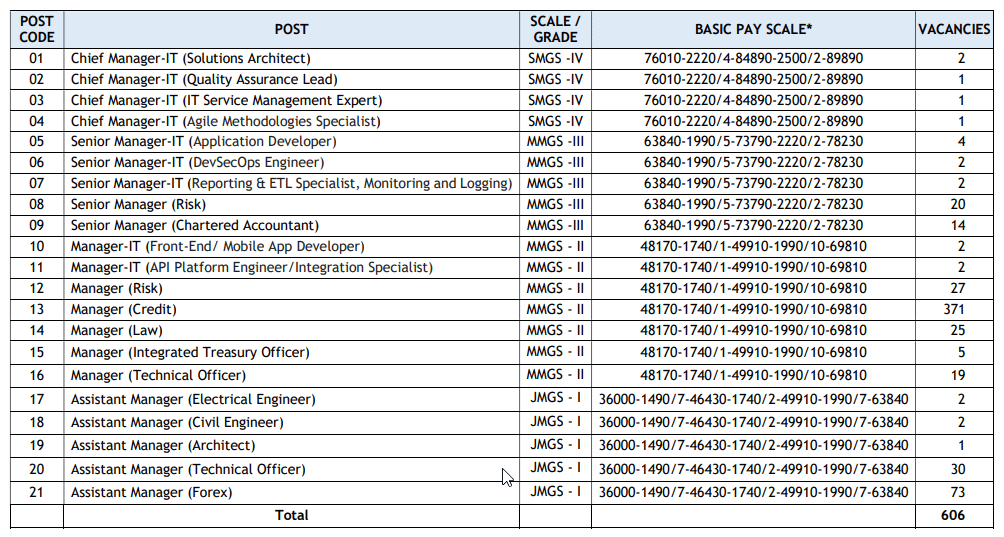1004x537 pixels.
Task: Click the Agile Methodologies Specialist post
Action: (225, 121)
